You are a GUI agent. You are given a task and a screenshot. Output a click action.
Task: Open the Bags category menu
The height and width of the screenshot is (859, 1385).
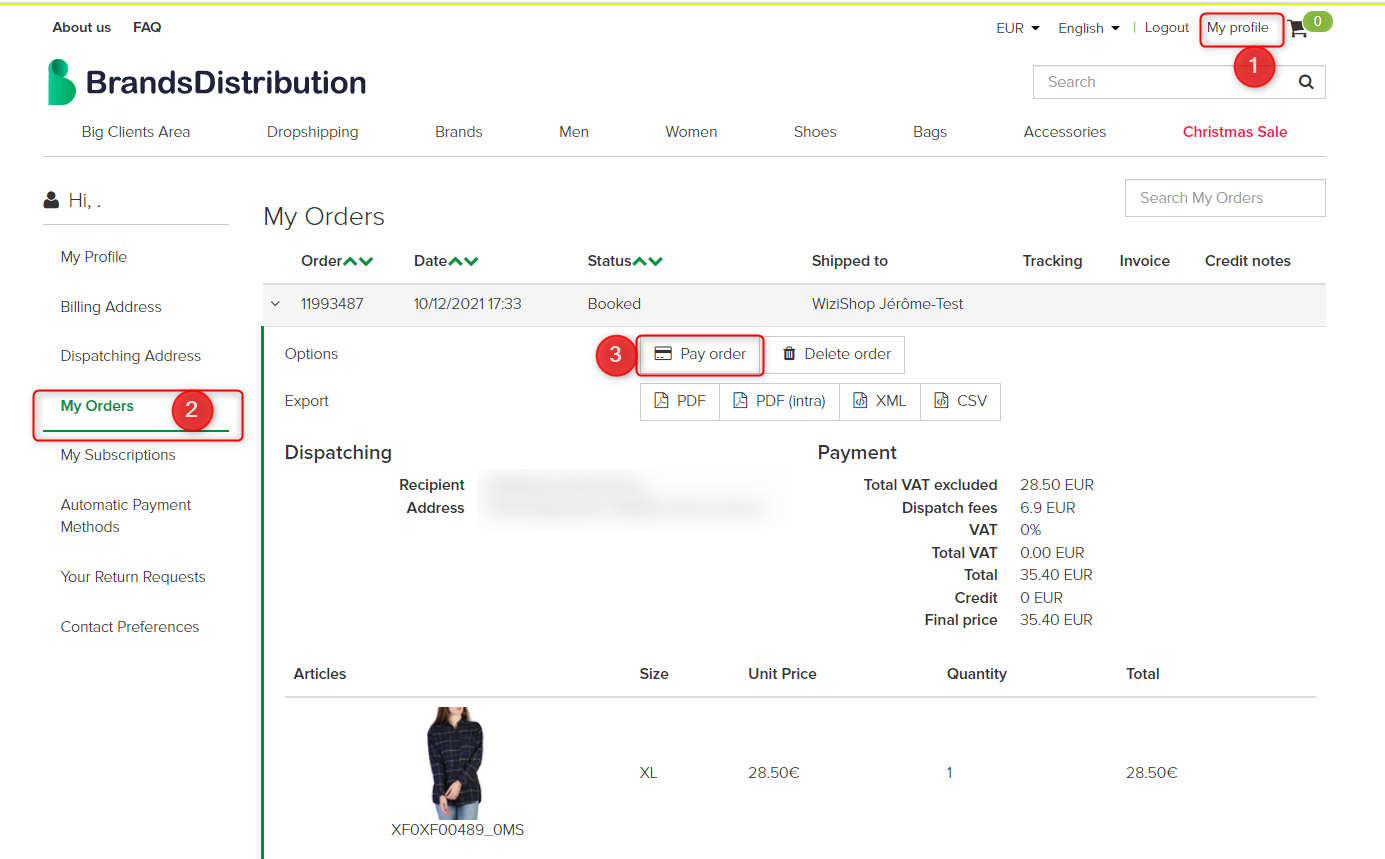click(930, 132)
